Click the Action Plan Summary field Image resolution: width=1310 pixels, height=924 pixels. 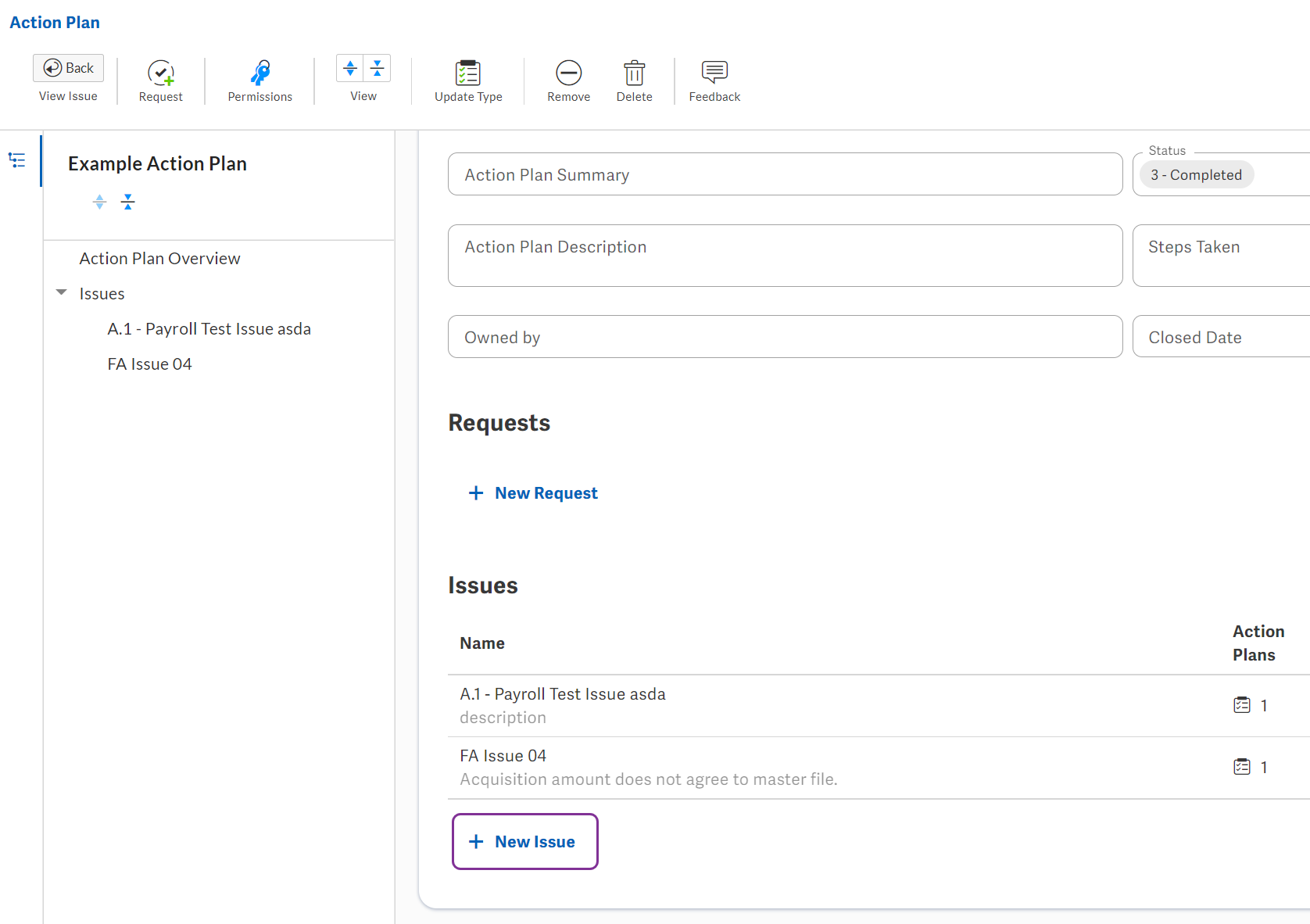pyautogui.click(x=786, y=174)
